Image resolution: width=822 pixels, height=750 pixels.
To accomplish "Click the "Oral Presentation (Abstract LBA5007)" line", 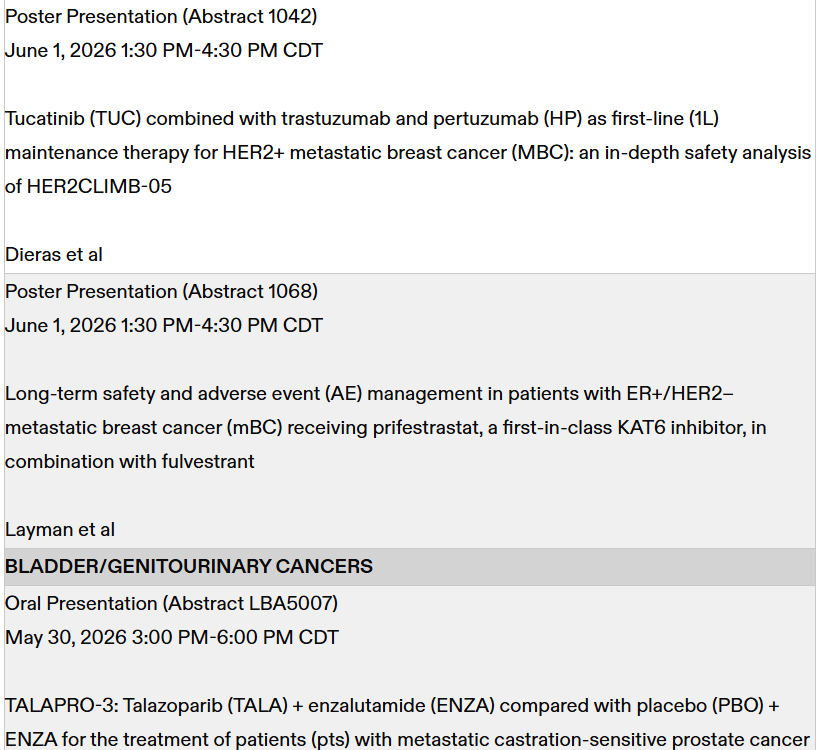I will [x=172, y=604].
